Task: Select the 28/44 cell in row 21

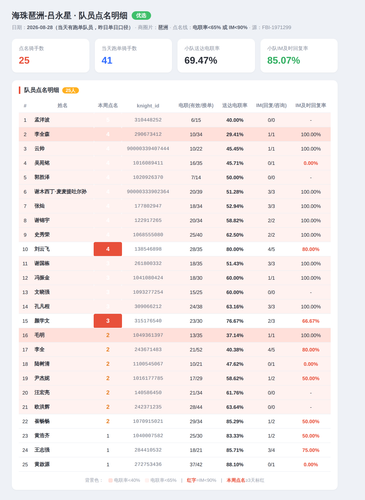Action: pyautogui.click(x=196, y=407)
